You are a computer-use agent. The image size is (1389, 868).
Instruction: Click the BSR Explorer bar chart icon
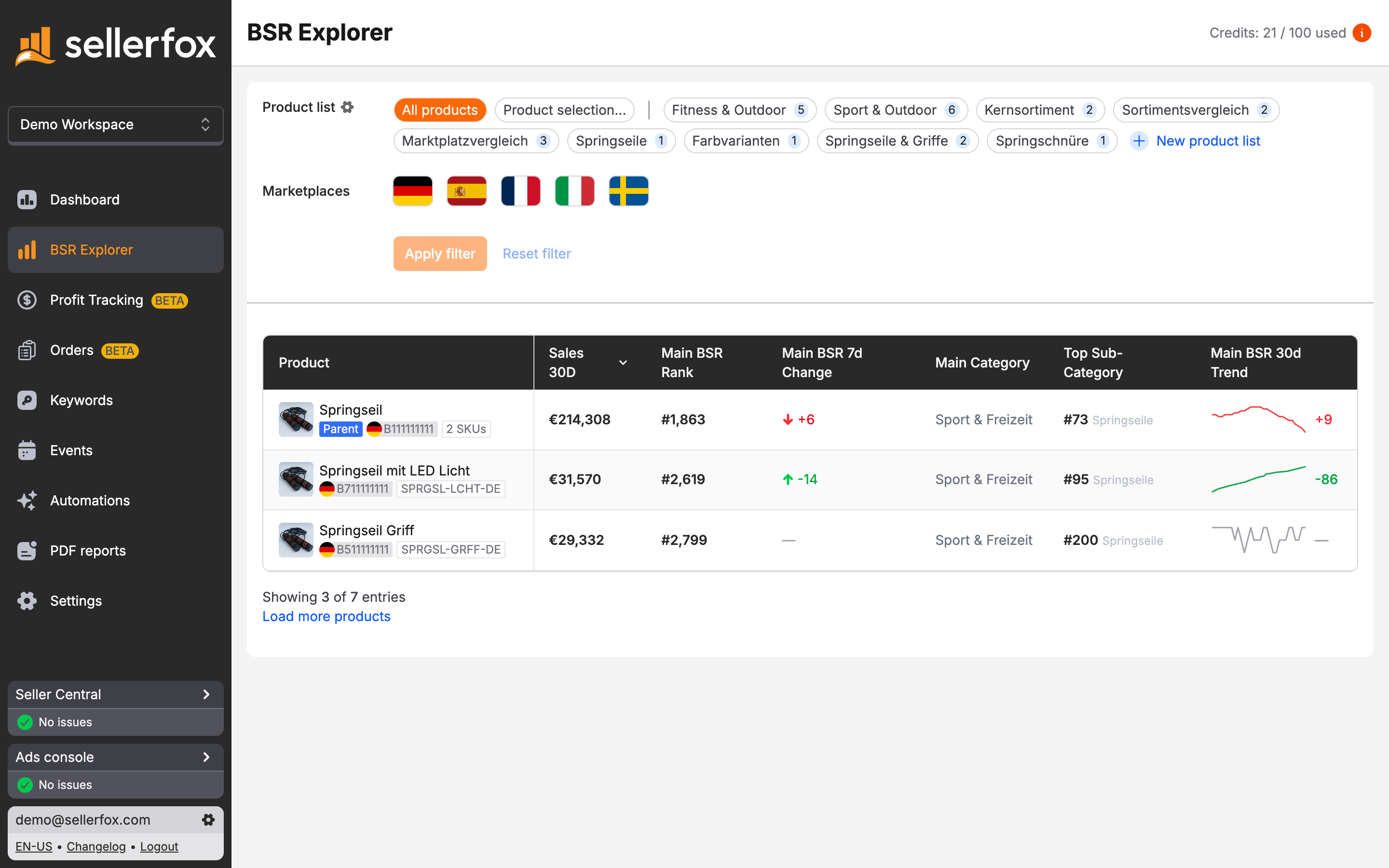pos(27,250)
